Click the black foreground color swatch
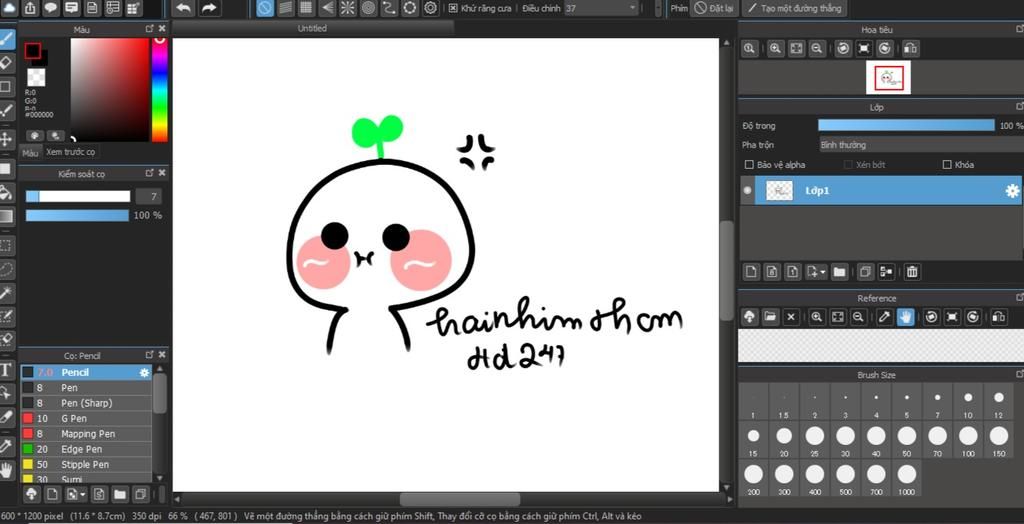 click(33, 51)
